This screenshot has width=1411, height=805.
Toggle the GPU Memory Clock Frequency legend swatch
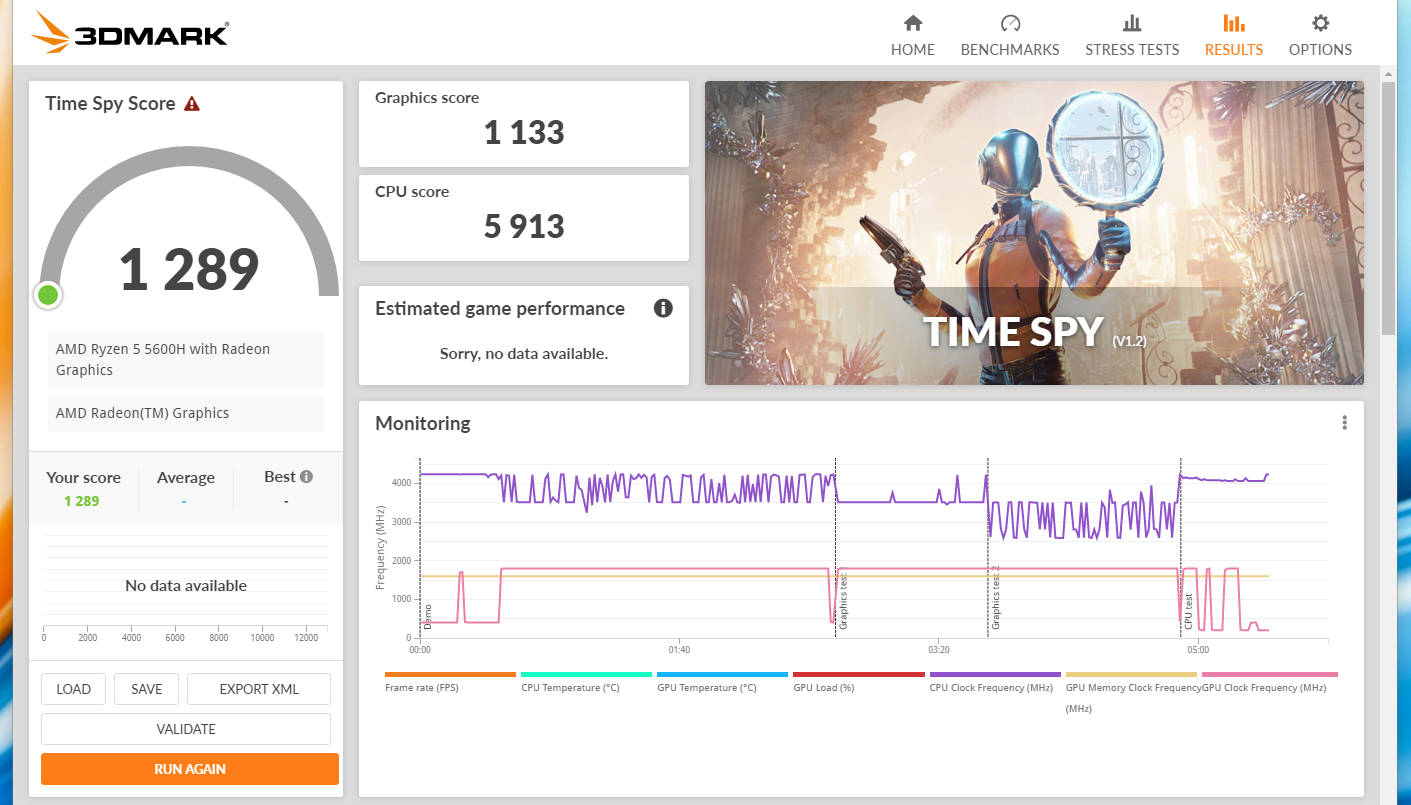1131,675
